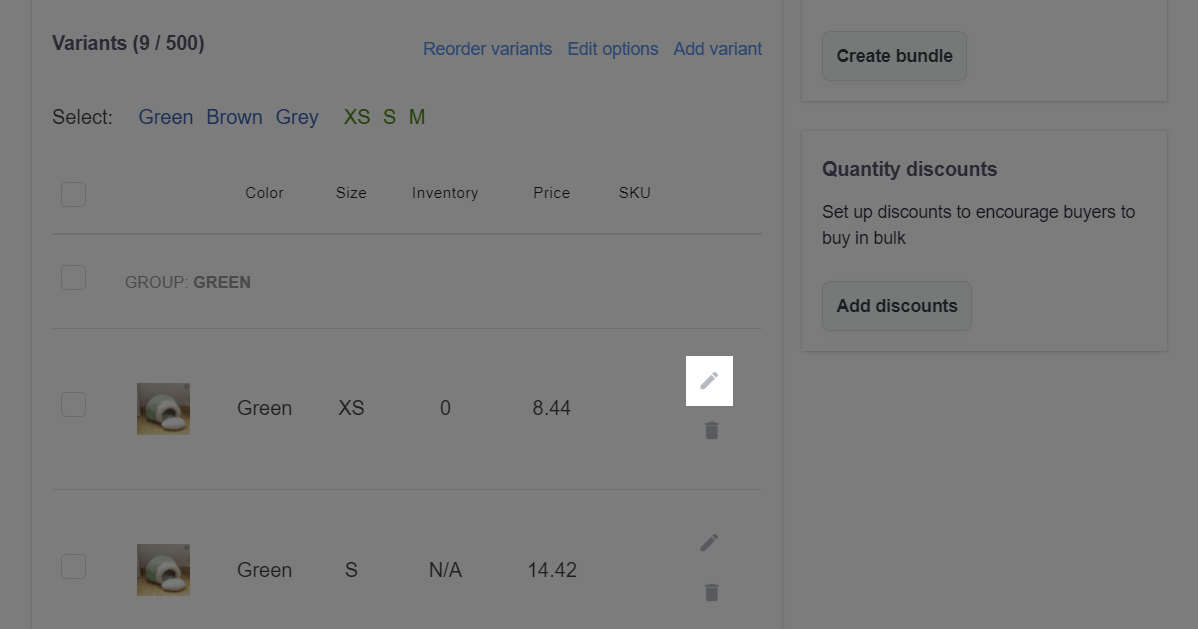Delete the Green XS variant via trash icon
Viewport: 1198px width, 629px height.
[x=711, y=431]
